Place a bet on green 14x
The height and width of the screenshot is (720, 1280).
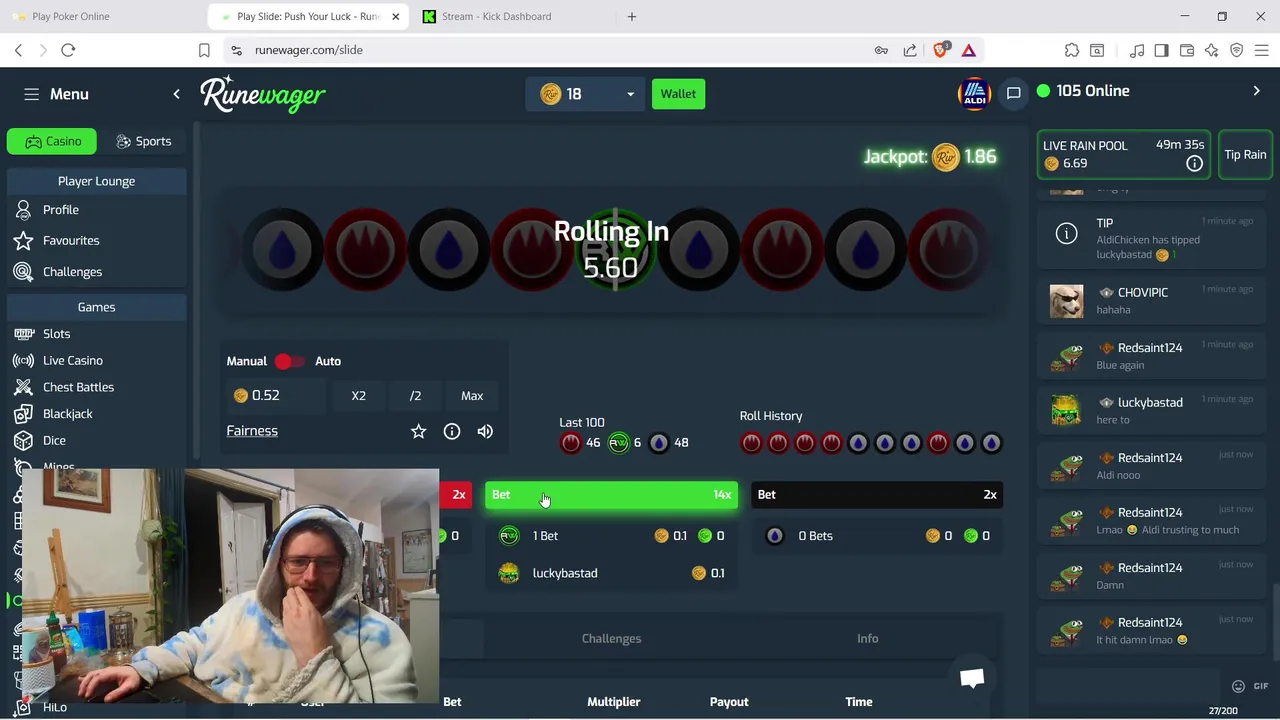coord(611,495)
